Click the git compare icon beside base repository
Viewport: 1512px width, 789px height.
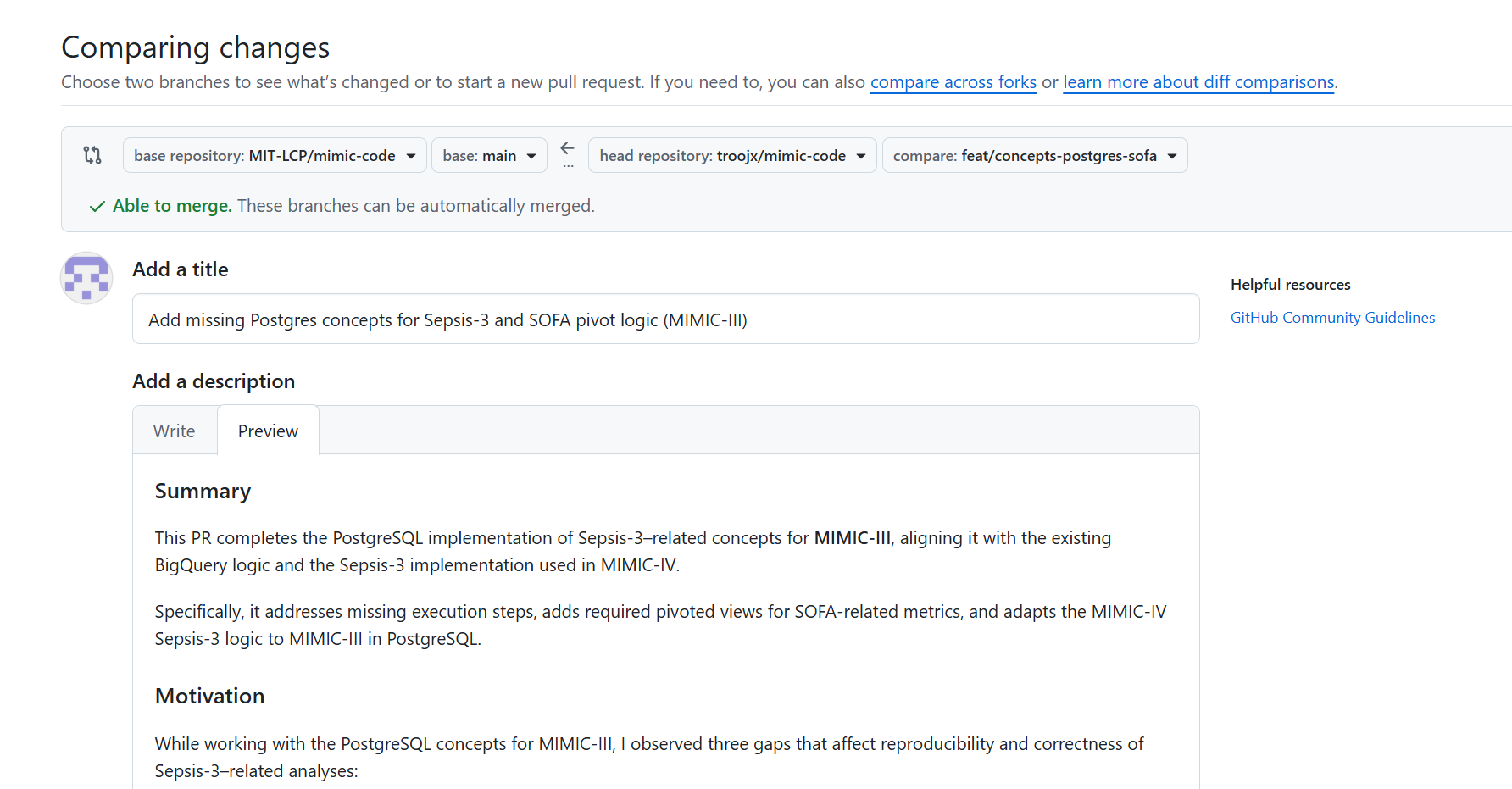[x=92, y=155]
